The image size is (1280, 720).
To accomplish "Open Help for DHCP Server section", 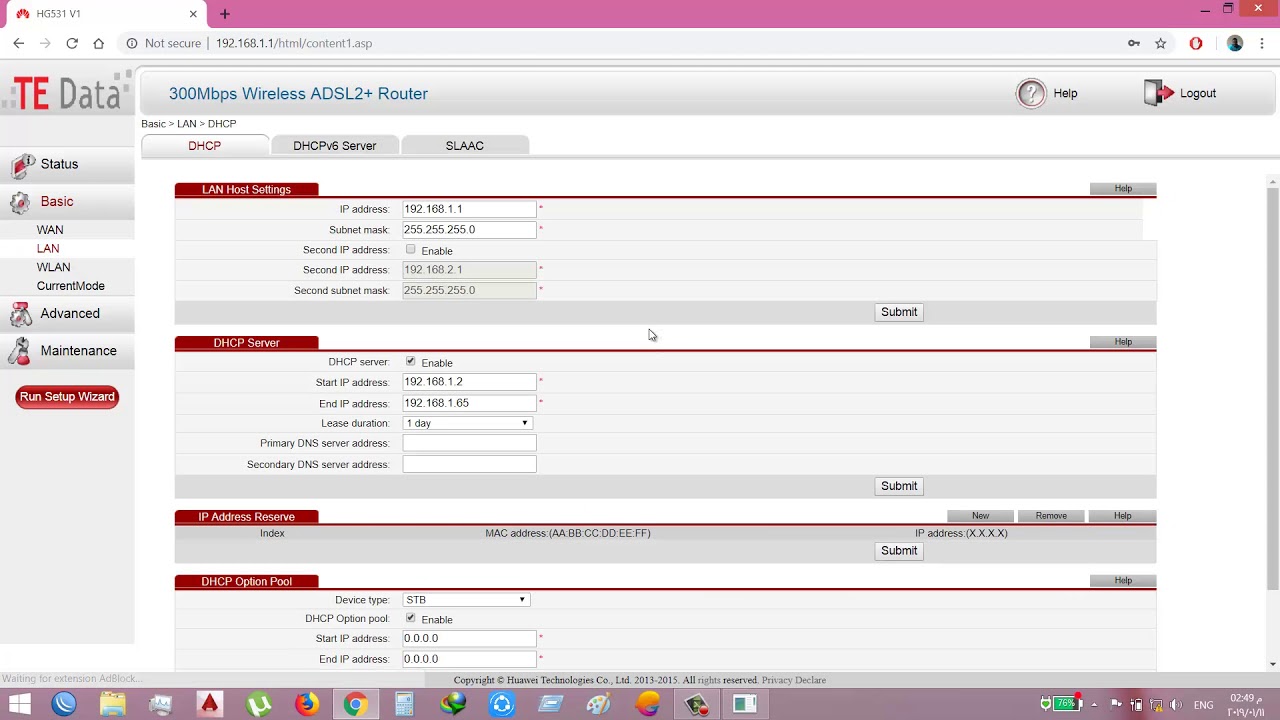I will 1123,342.
